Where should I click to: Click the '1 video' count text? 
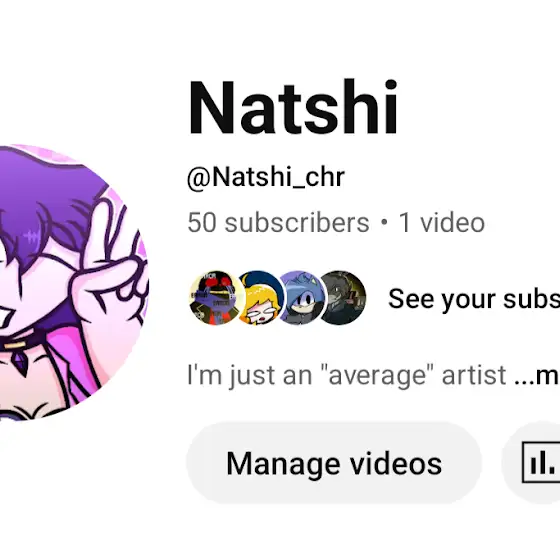tap(442, 222)
